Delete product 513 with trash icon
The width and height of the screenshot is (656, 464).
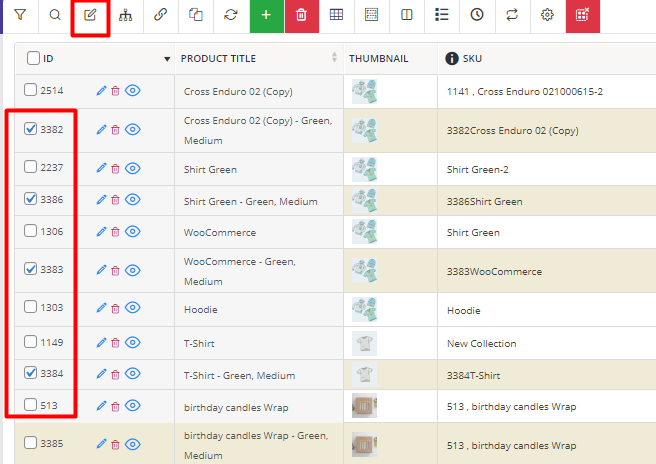point(115,406)
